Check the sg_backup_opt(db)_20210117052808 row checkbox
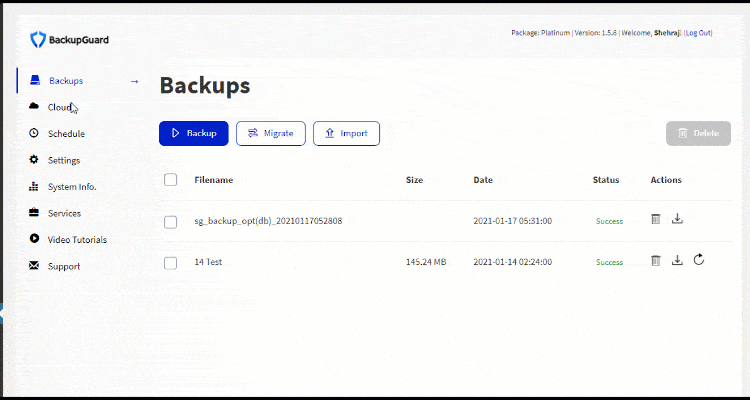The image size is (750, 400). 170,222
